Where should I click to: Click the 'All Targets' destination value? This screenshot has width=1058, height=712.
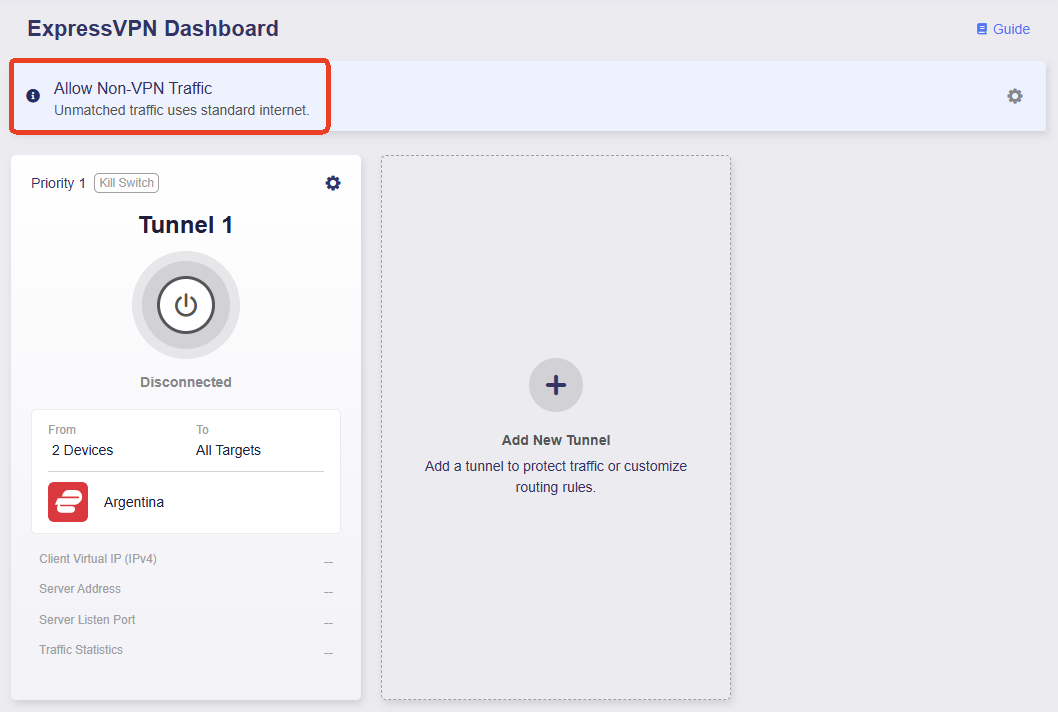228,450
